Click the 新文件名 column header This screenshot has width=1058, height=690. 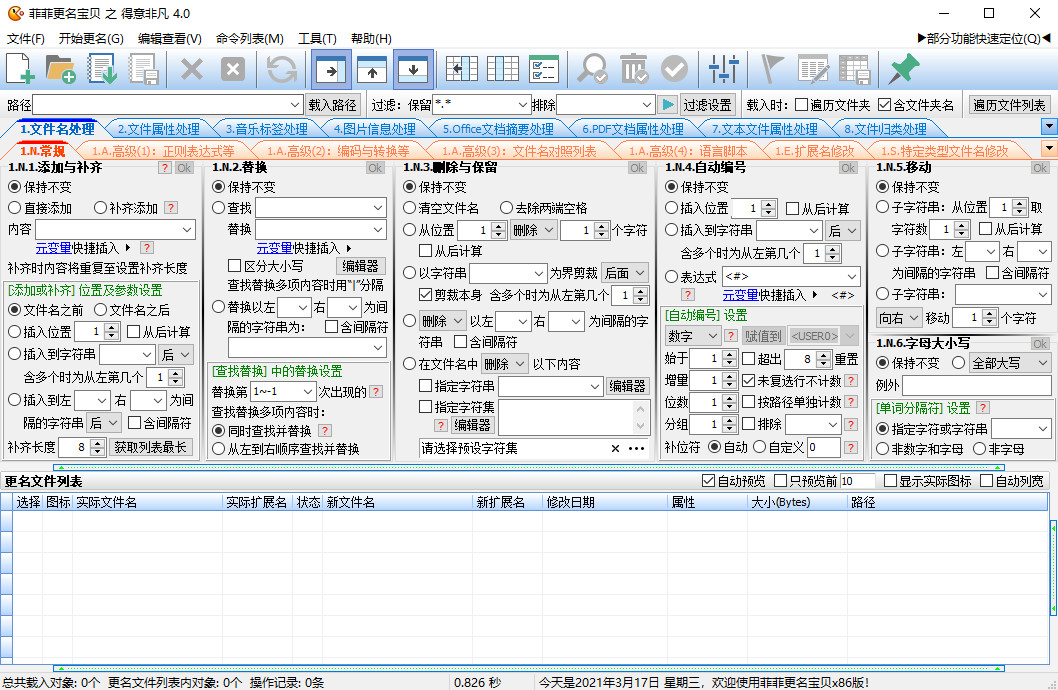pos(398,502)
